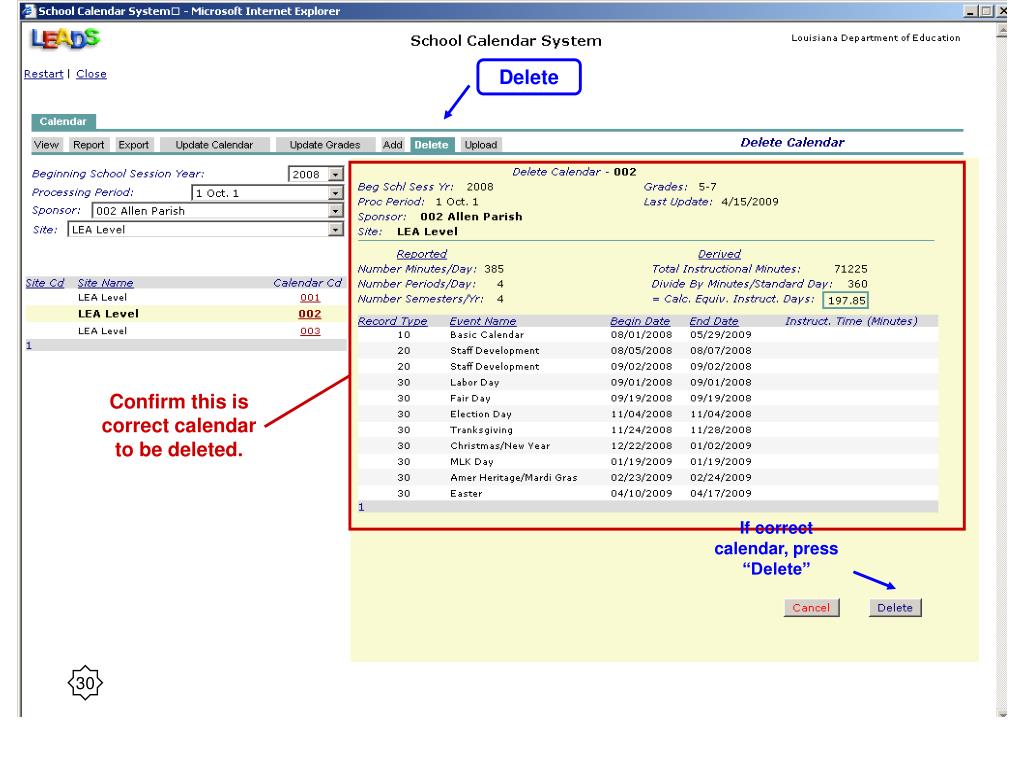Click the "Louisiana Department of Education" text

876,38
